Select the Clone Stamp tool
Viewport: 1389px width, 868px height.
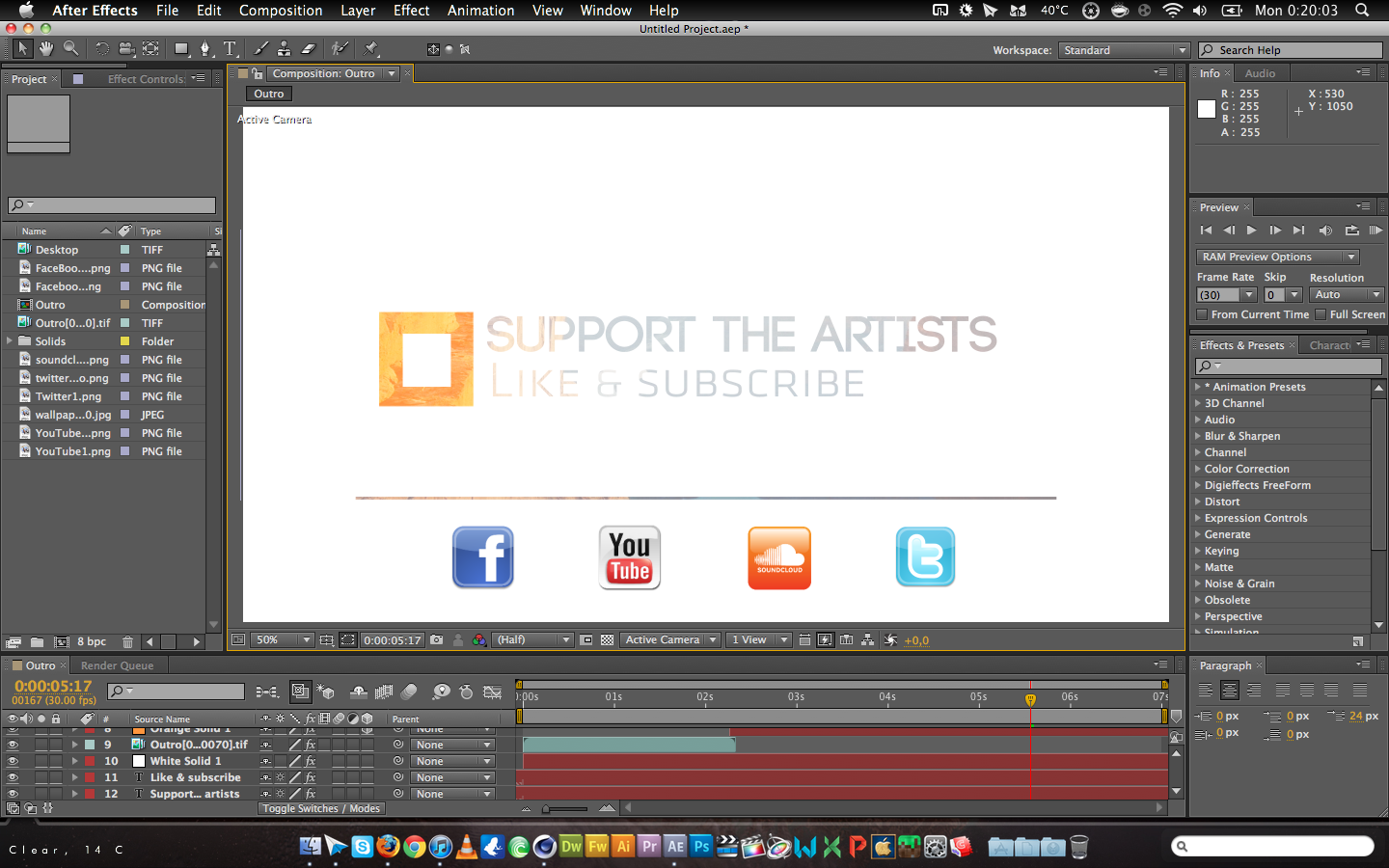tap(285, 48)
